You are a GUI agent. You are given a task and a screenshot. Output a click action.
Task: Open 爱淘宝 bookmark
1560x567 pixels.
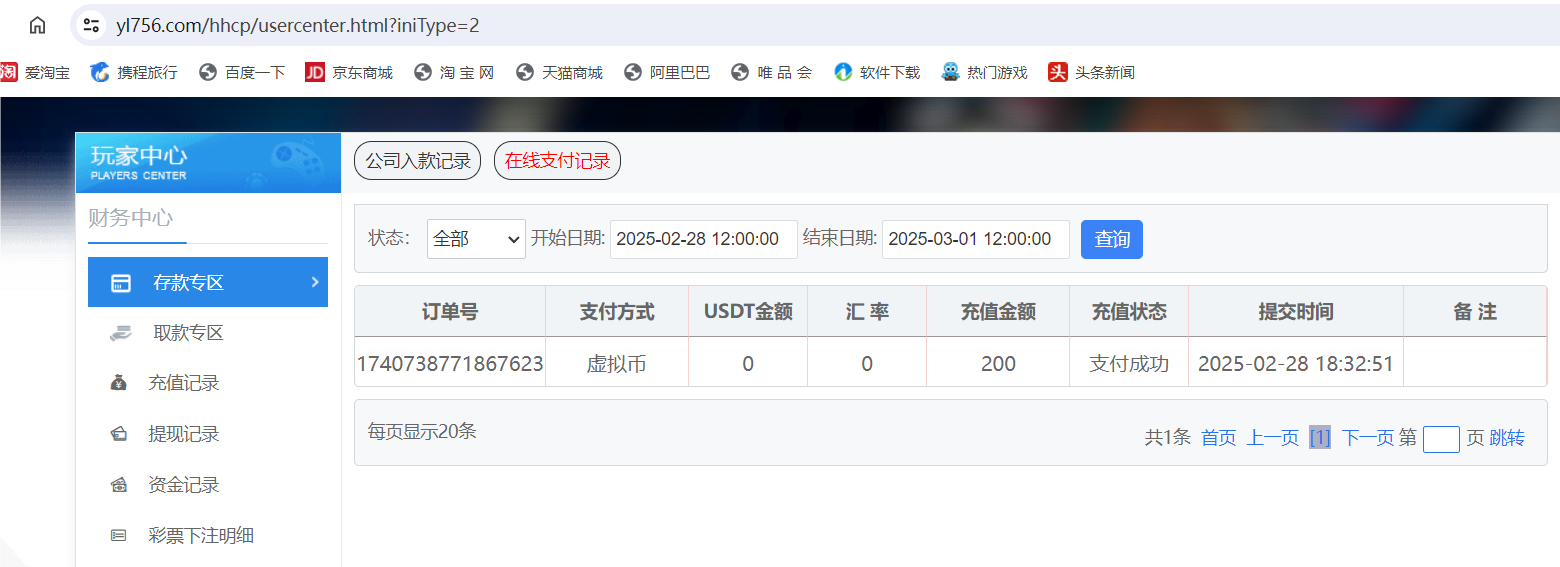pos(36,72)
